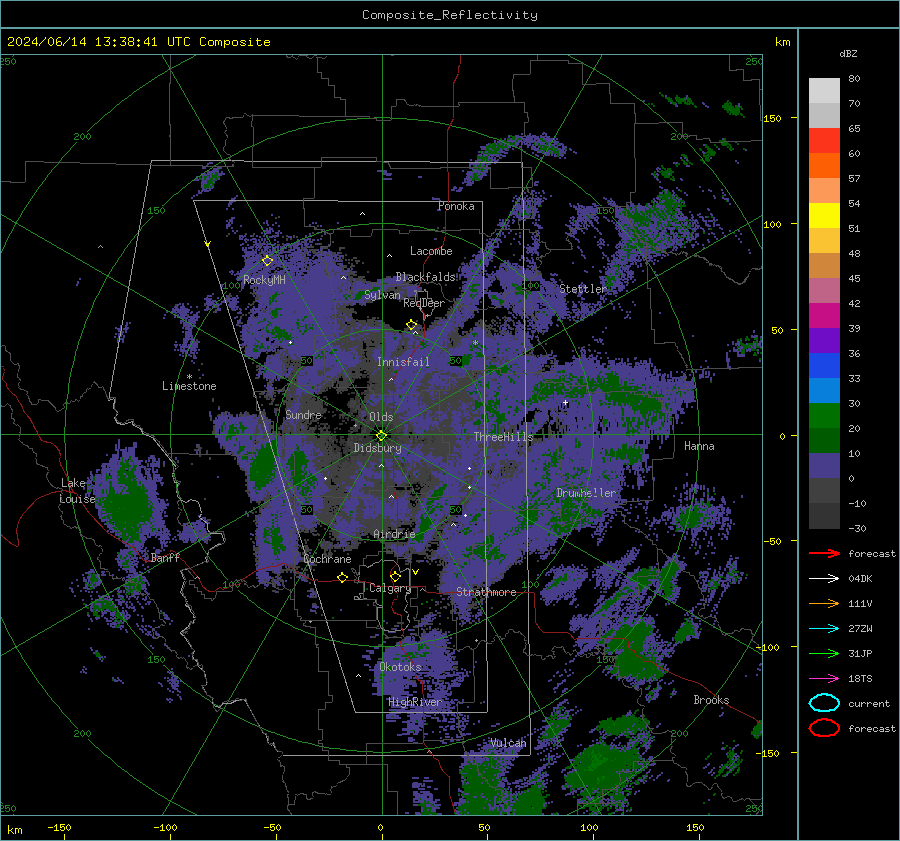Click the dBZ legend heading
The height and width of the screenshot is (841, 900).
[x=848, y=53]
